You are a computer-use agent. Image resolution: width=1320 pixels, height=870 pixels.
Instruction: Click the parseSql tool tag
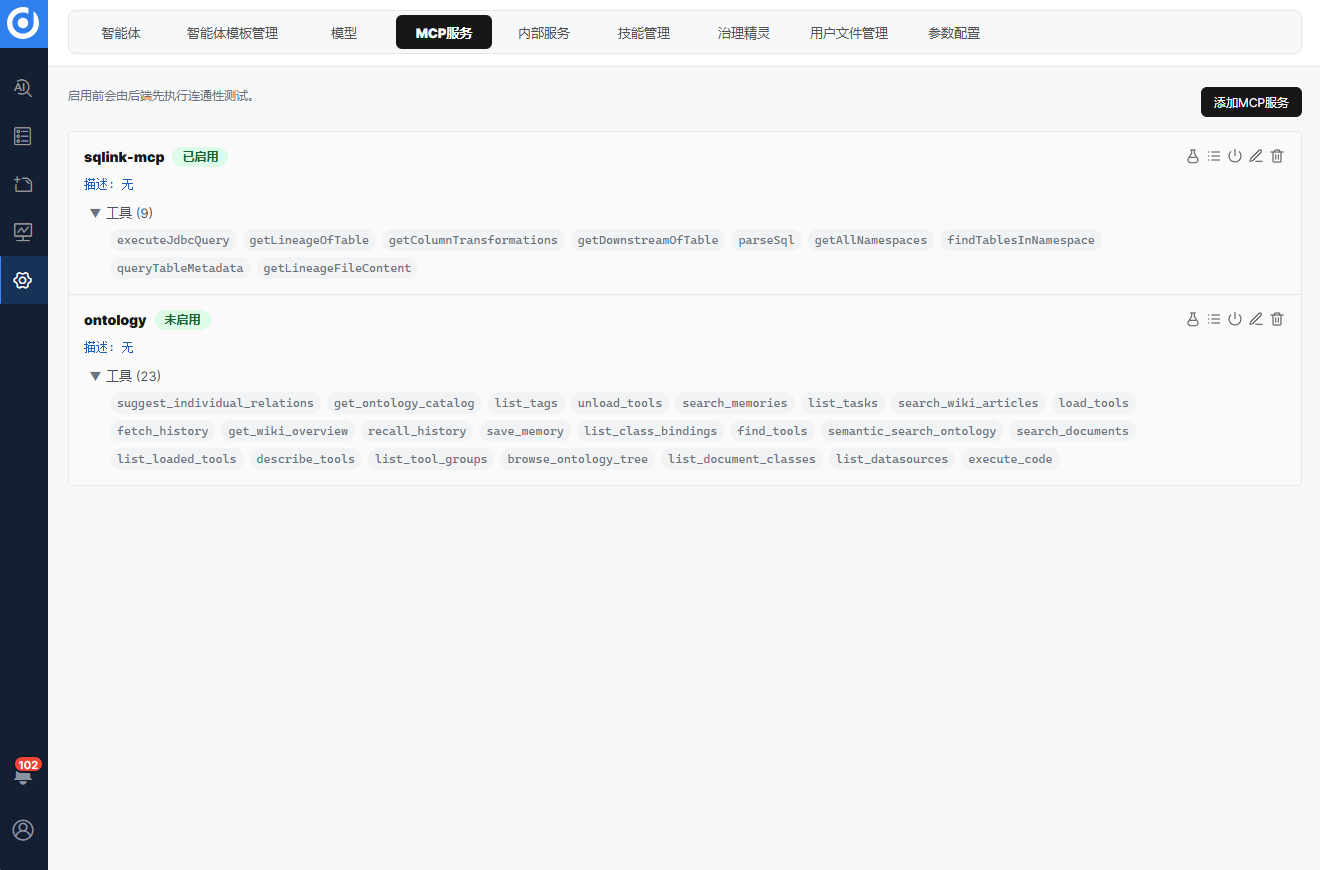766,240
